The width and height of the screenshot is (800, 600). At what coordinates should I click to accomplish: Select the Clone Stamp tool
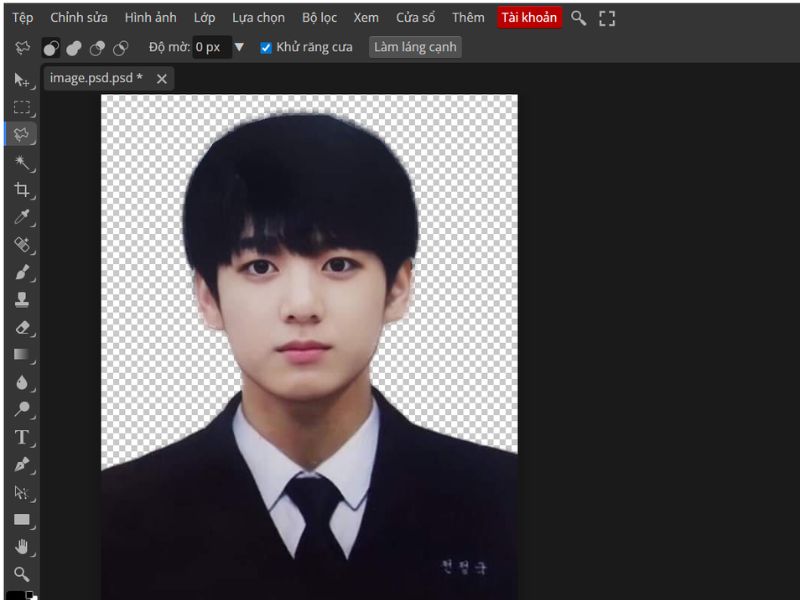click(21, 300)
